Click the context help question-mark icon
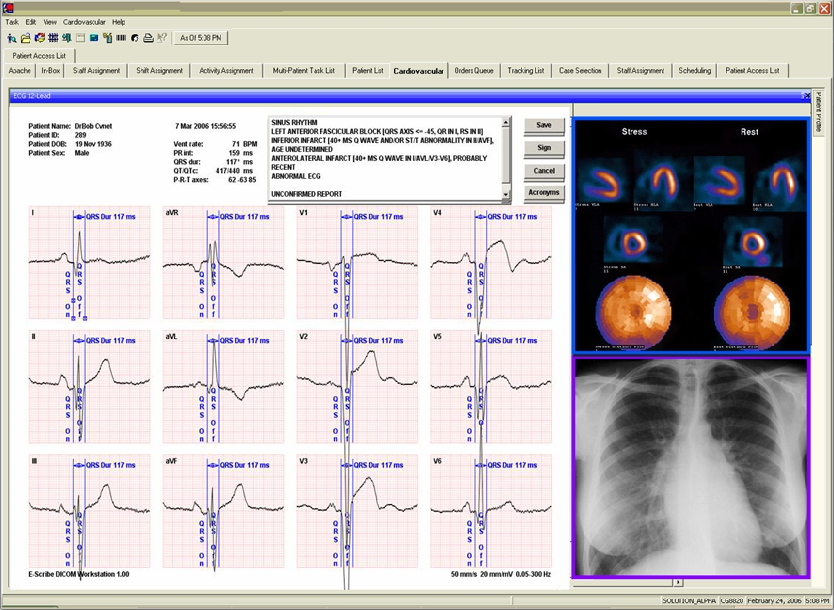This screenshot has height=610, width=834. pos(162,38)
